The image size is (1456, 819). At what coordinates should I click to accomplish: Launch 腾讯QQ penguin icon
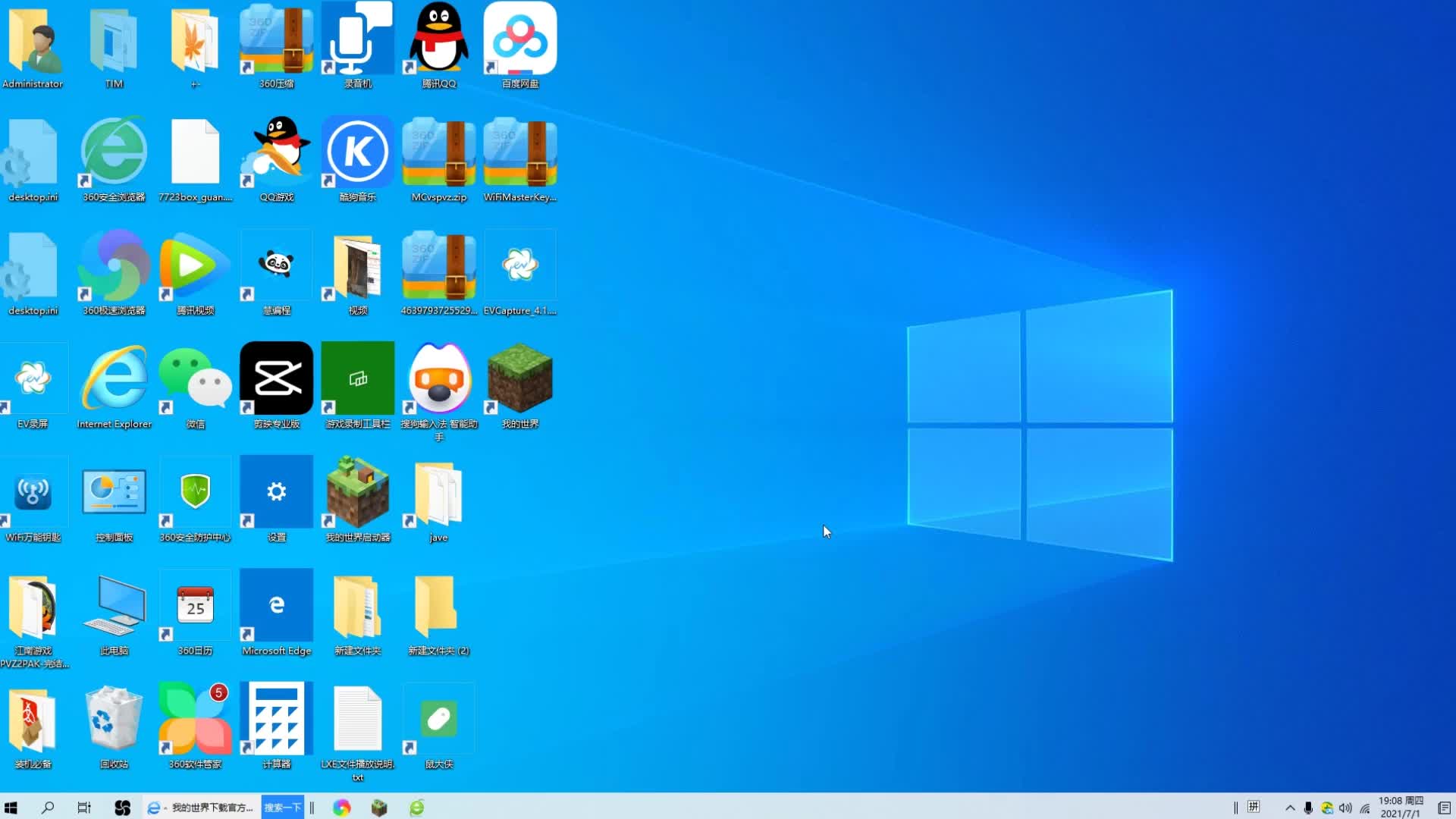click(438, 45)
